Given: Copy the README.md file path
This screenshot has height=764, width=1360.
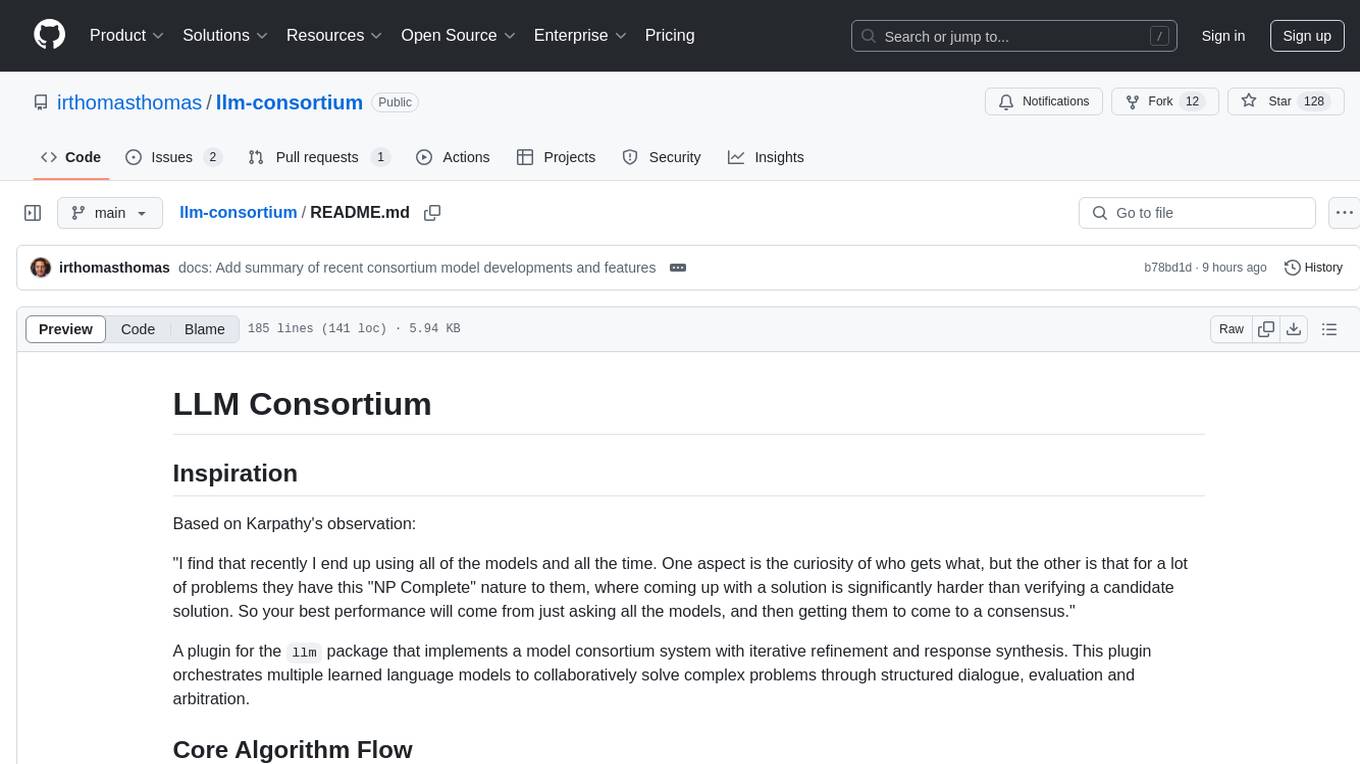Looking at the screenshot, I should tap(432, 213).
